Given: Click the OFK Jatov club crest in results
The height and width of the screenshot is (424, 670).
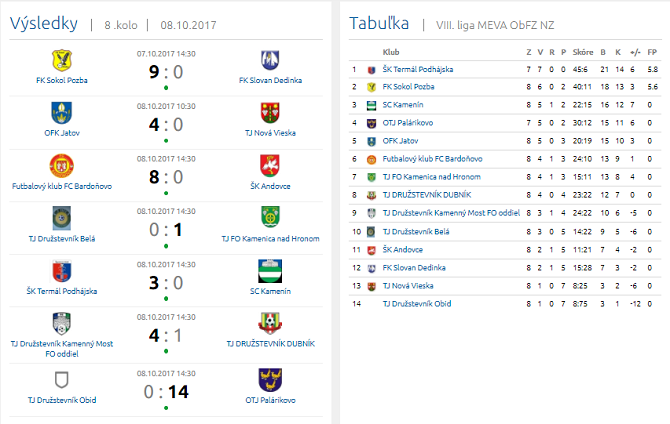Looking at the screenshot, I should pyautogui.click(x=62, y=112).
